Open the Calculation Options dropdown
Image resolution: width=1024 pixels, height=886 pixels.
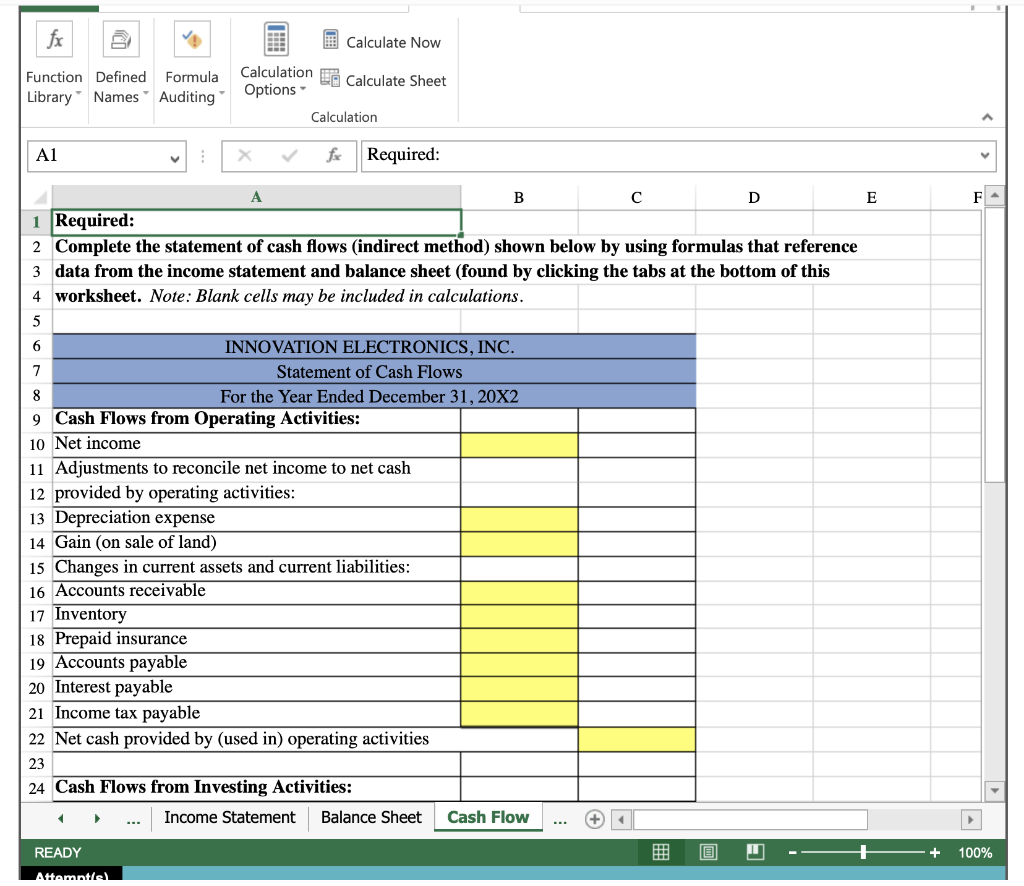point(276,62)
